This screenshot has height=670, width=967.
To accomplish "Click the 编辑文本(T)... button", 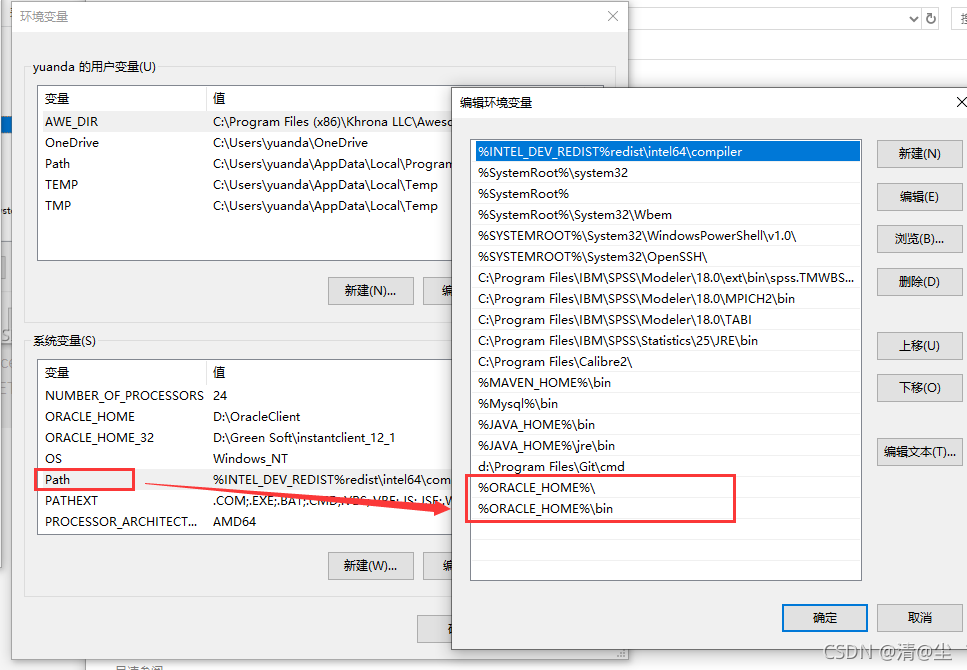I will click(x=919, y=452).
